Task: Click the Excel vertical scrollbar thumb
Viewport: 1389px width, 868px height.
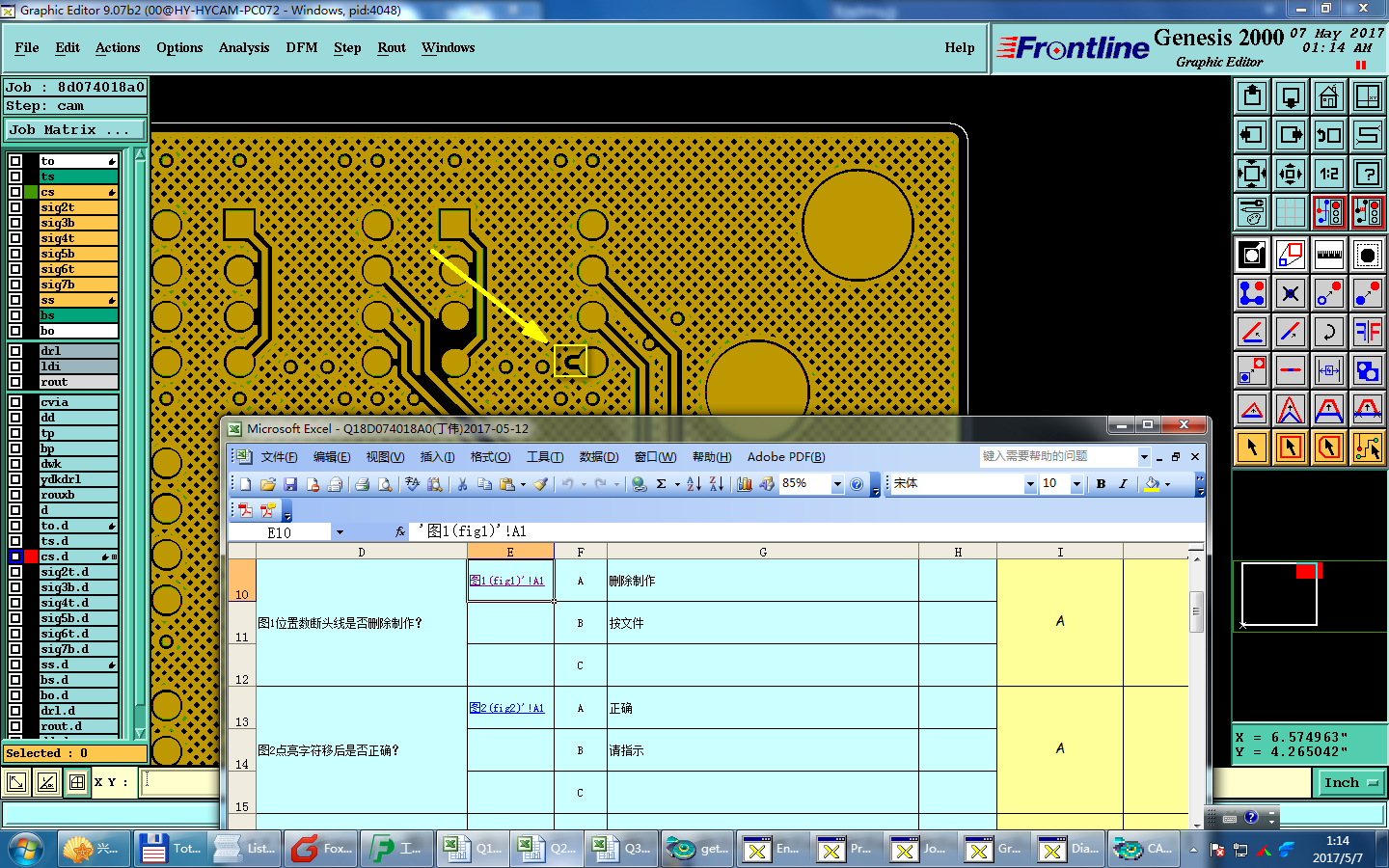Action: tap(1196, 612)
